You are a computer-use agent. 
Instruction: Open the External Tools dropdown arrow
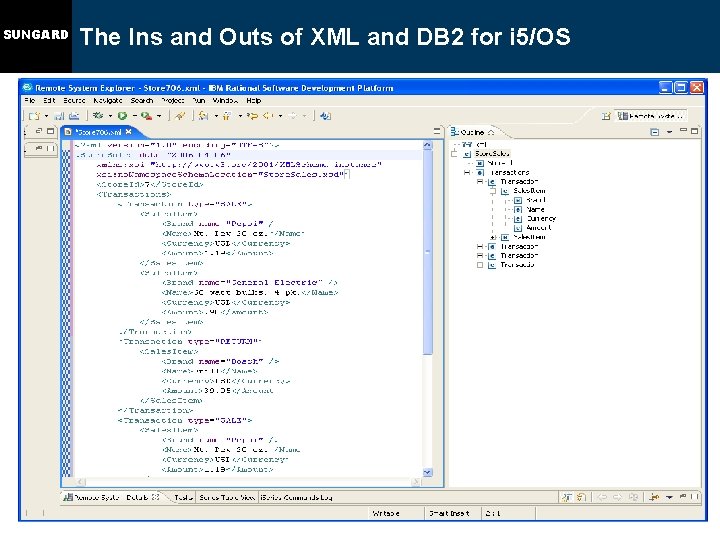click(x=159, y=117)
